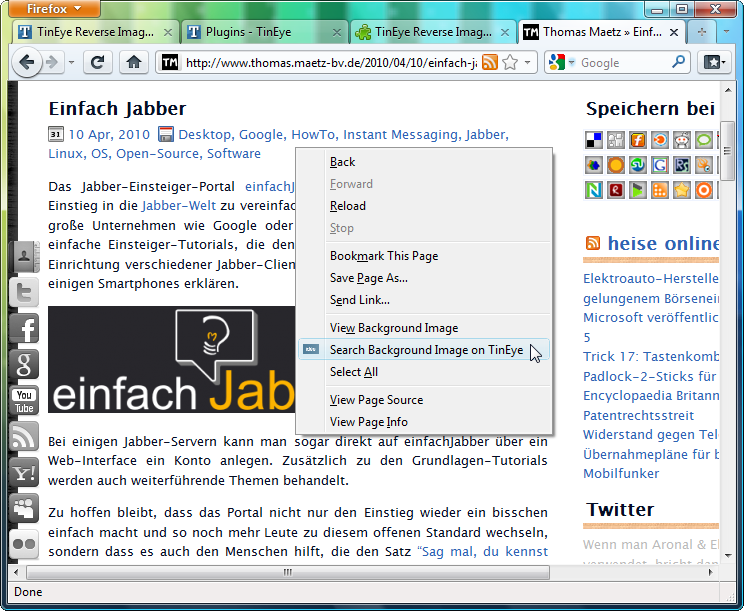This screenshot has height=611, width=744.
Task: Reload the page using the toolbar reload button
Action: pyautogui.click(x=98, y=62)
